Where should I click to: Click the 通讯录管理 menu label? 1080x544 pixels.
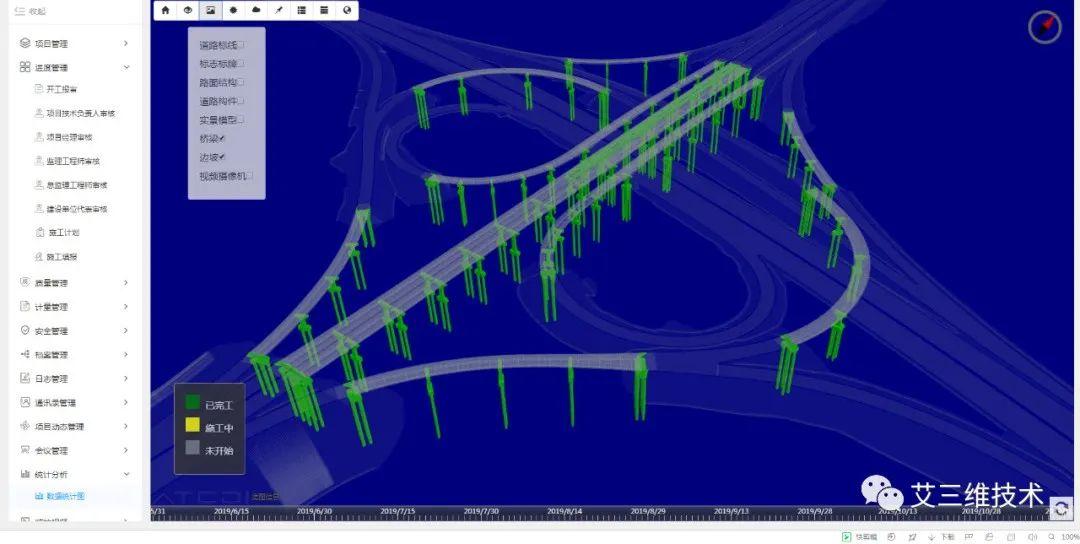[x=56, y=402]
